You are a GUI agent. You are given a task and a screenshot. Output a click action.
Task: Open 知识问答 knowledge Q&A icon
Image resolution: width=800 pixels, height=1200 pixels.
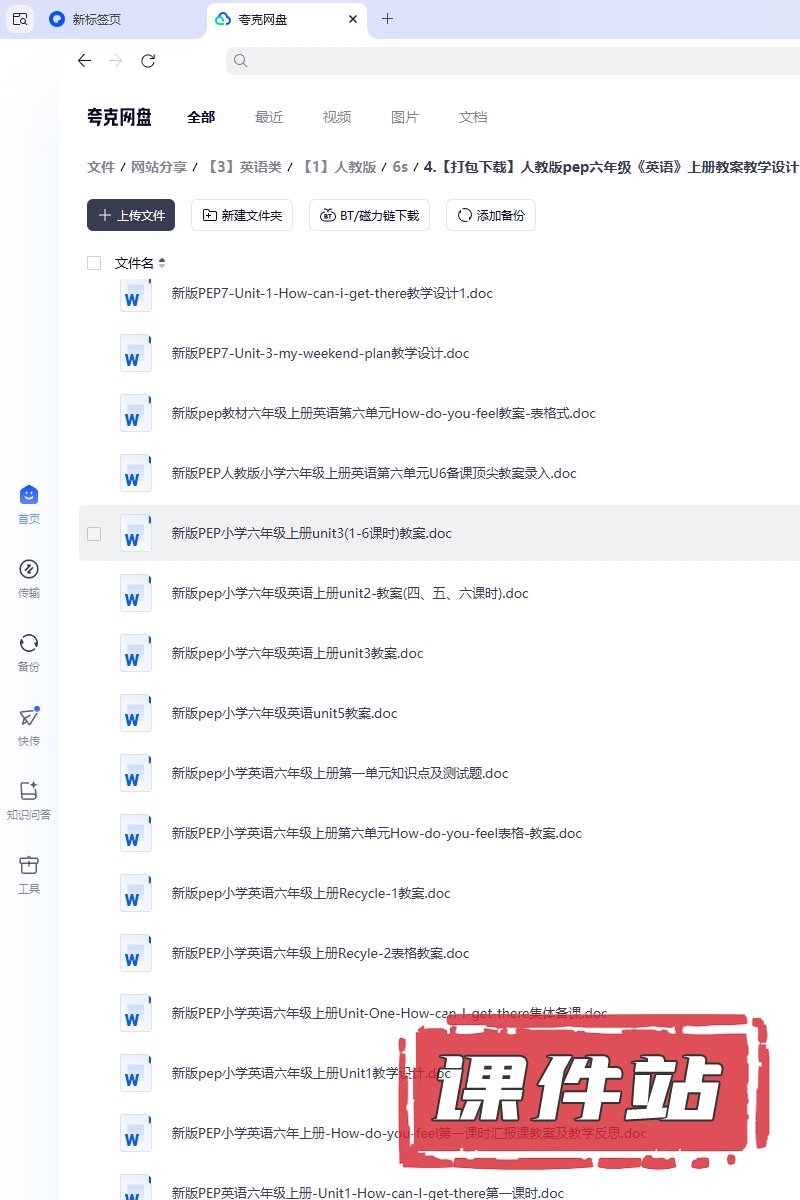point(29,792)
